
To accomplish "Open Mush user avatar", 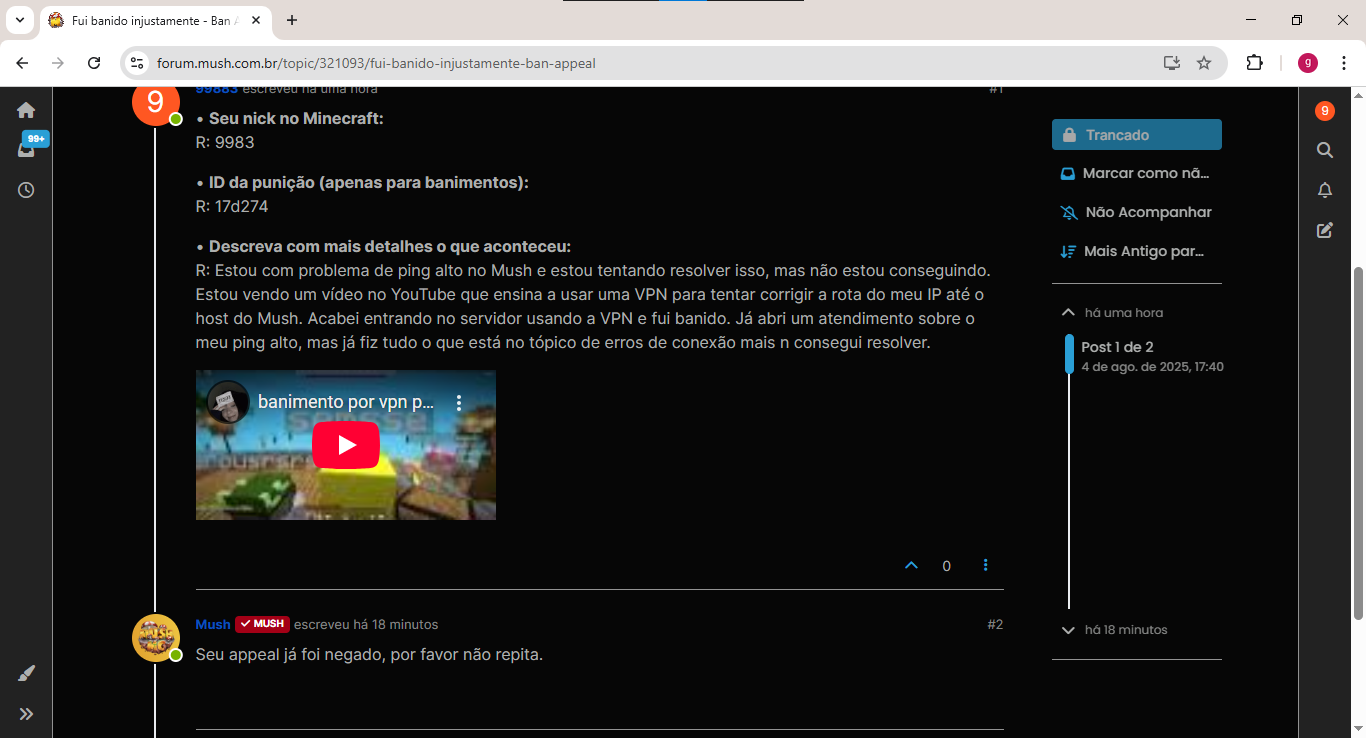I will point(156,638).
